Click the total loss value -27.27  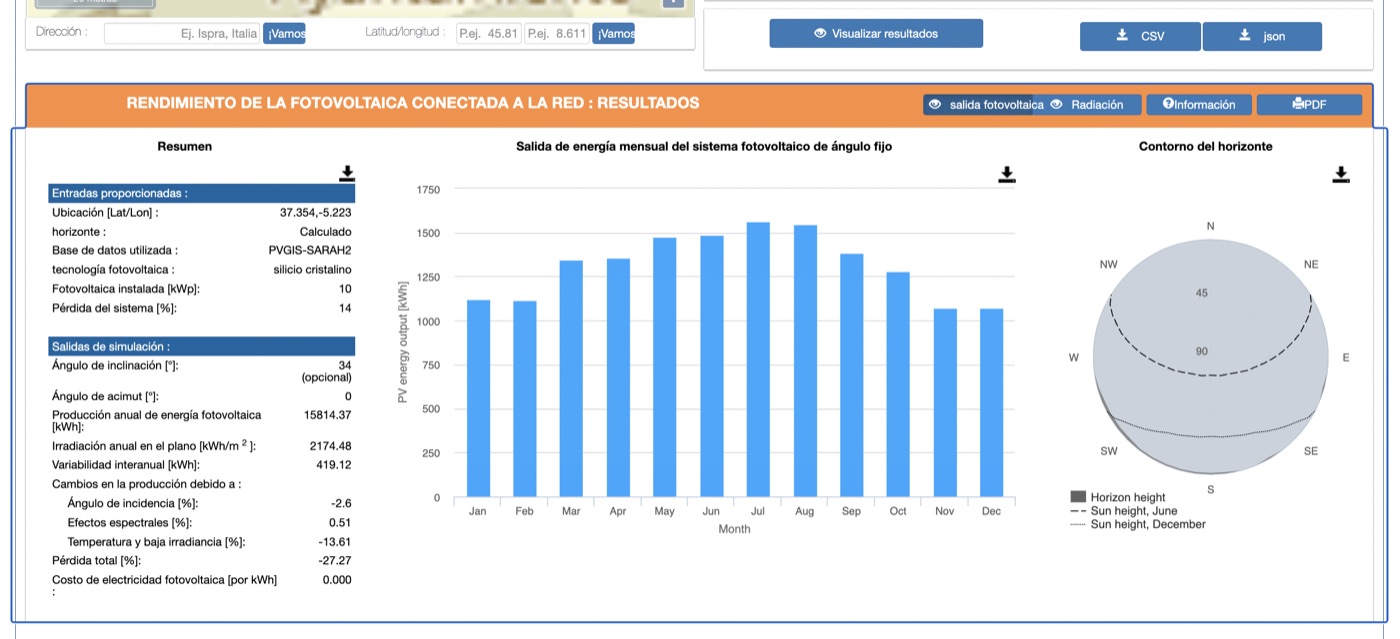(x=335, y=561)
